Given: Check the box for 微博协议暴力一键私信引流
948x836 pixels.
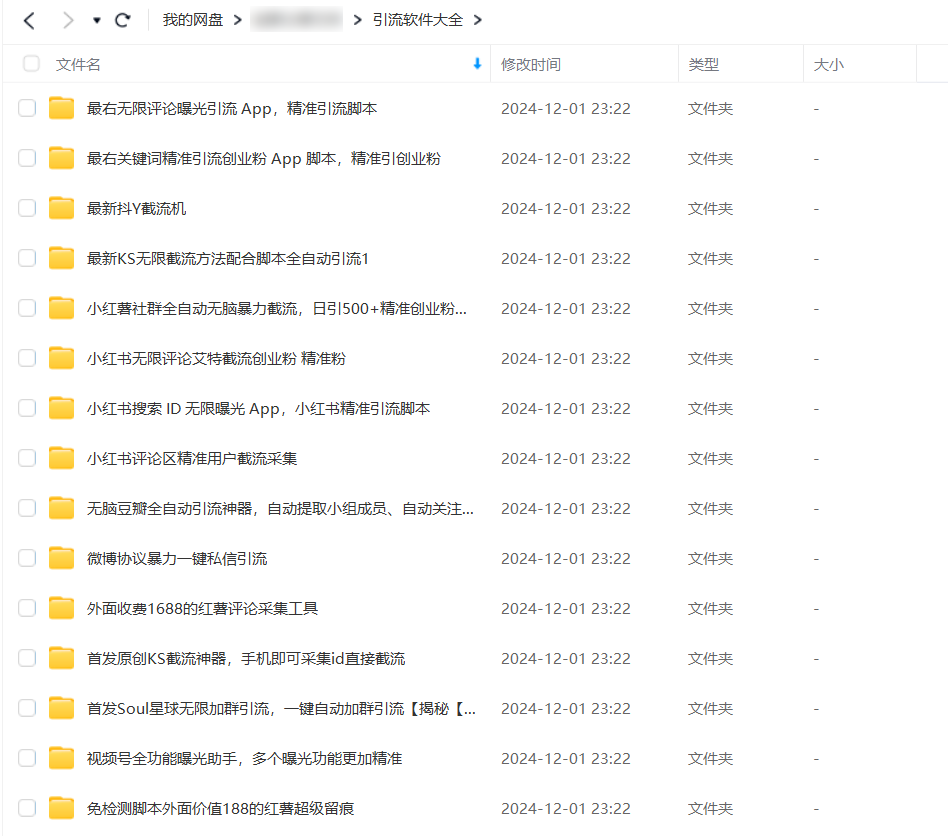Looking at the screenshot, I should coord(27,558).
